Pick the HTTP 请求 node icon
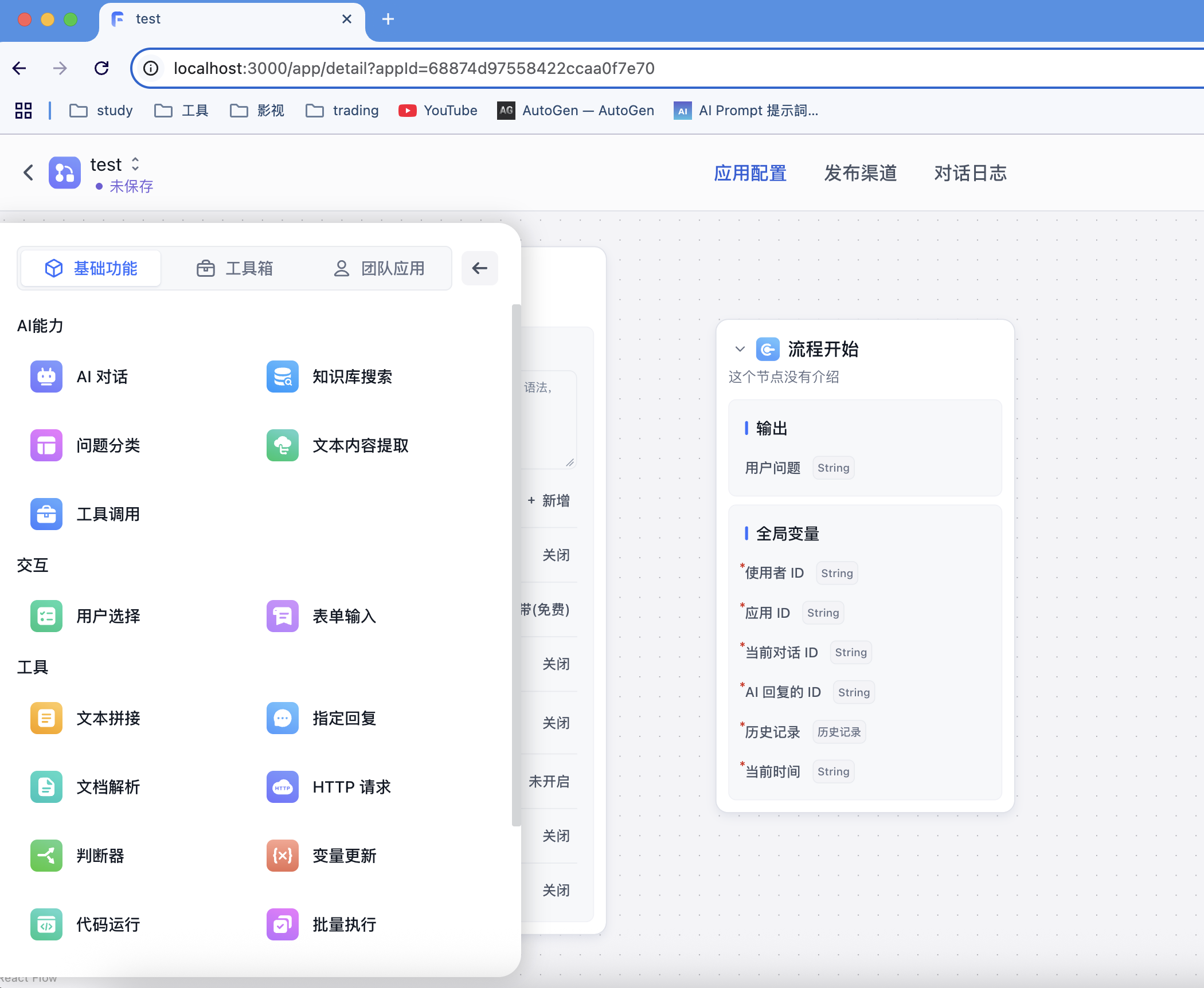This screenshot has height=988, width=1204. [x=283, y=787]
